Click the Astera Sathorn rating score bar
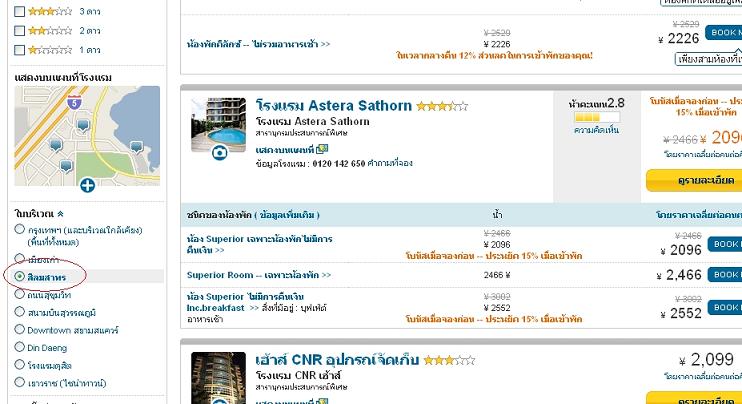Image resolution: width=742 pixels, height=404 pixels. (597, 117)
